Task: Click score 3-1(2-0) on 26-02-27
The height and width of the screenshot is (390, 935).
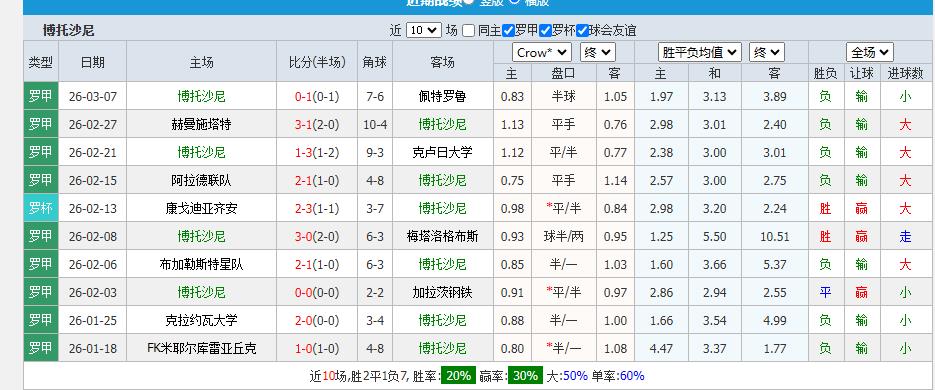Action: 317,125
